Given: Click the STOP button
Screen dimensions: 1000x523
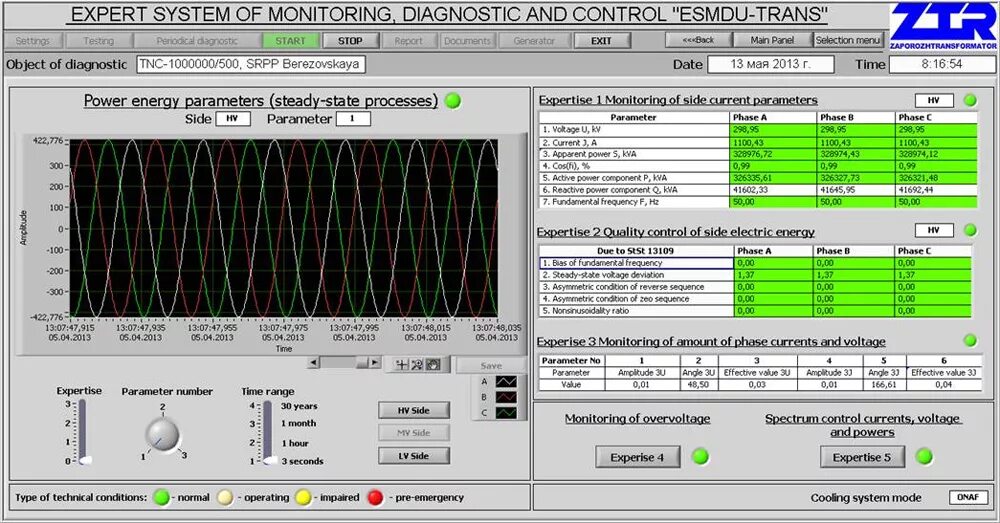Looking at the screenshot, I should (x=350, y=41).
